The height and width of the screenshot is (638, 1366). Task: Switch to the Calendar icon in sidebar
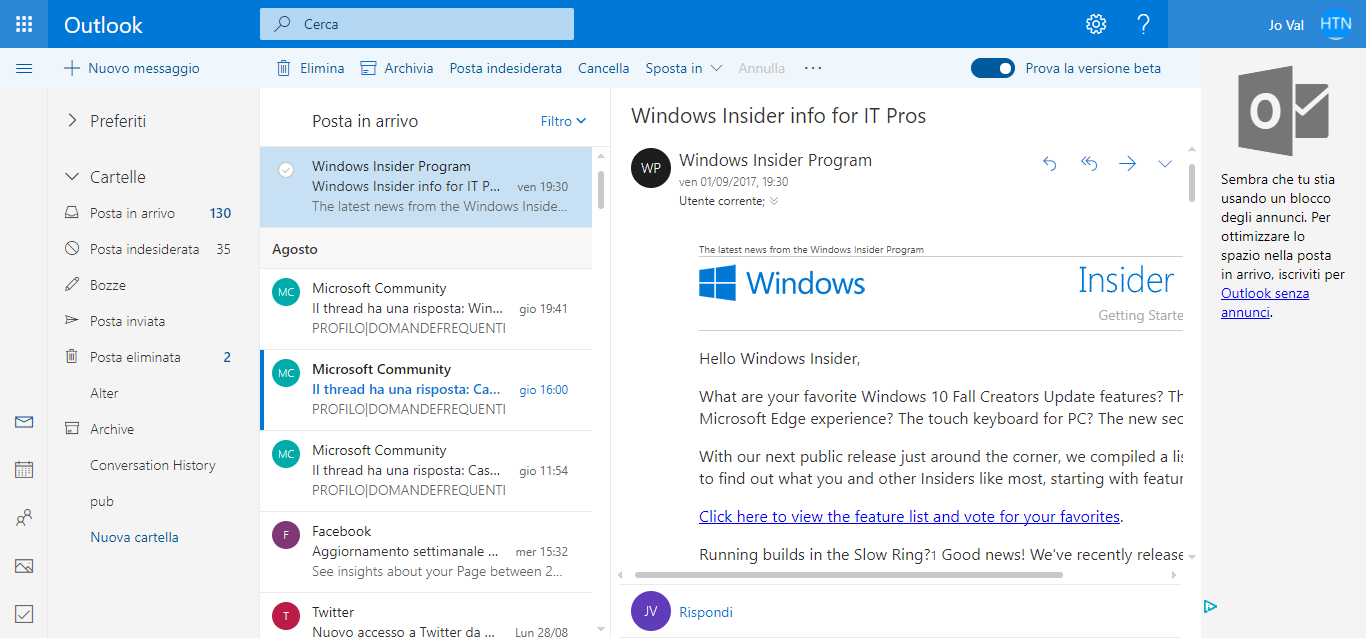point(24,469)
